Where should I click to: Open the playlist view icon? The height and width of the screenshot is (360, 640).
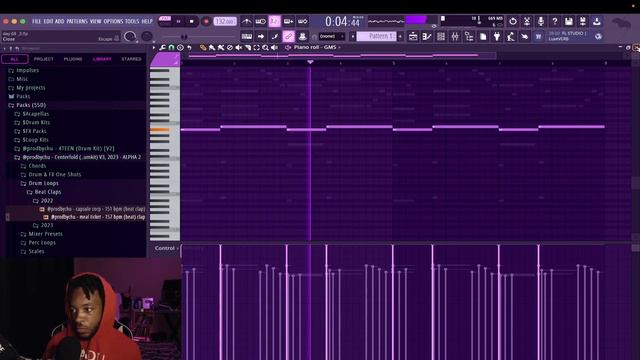413,37
